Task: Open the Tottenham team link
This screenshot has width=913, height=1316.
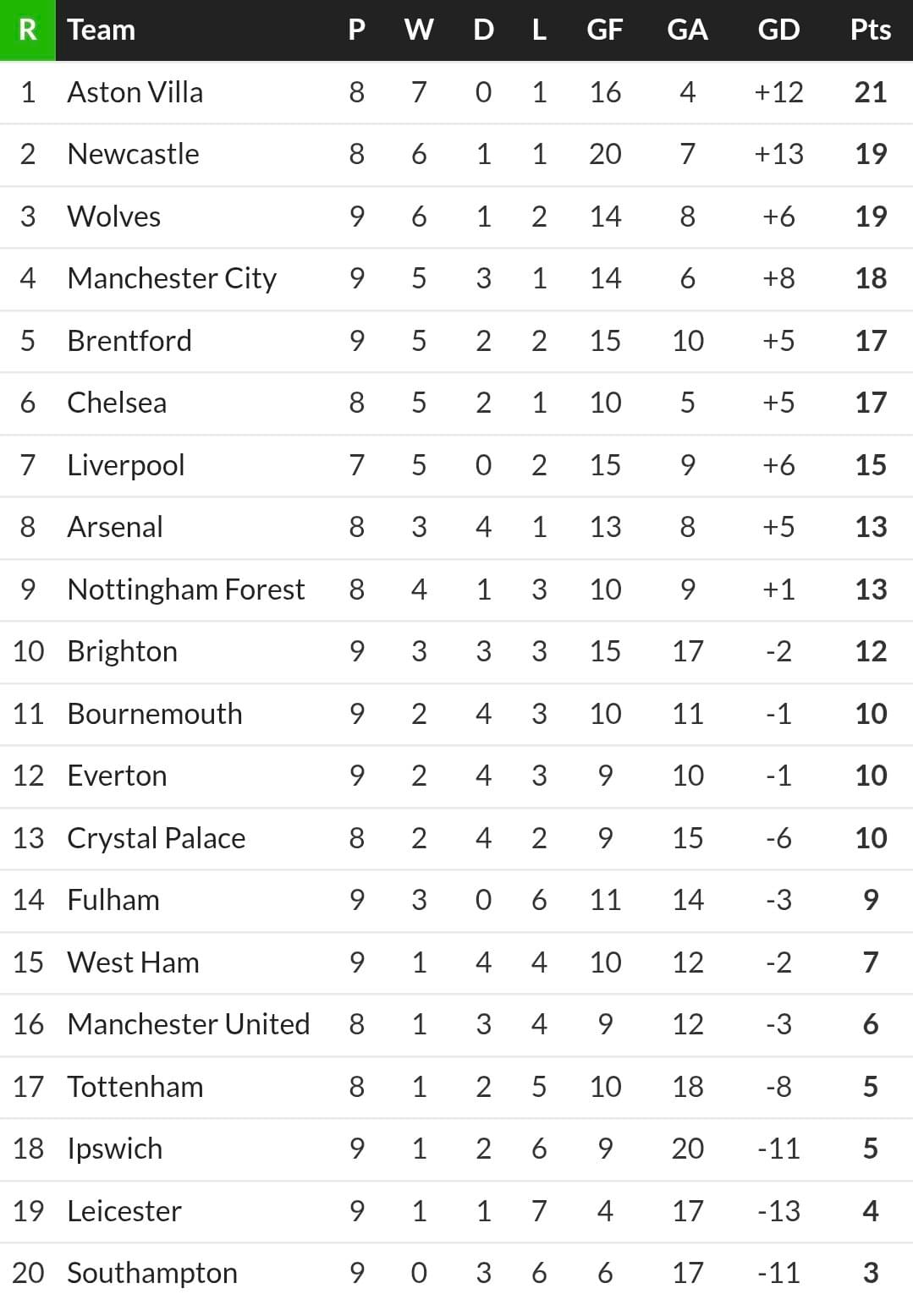Action: coord(135,1087)
